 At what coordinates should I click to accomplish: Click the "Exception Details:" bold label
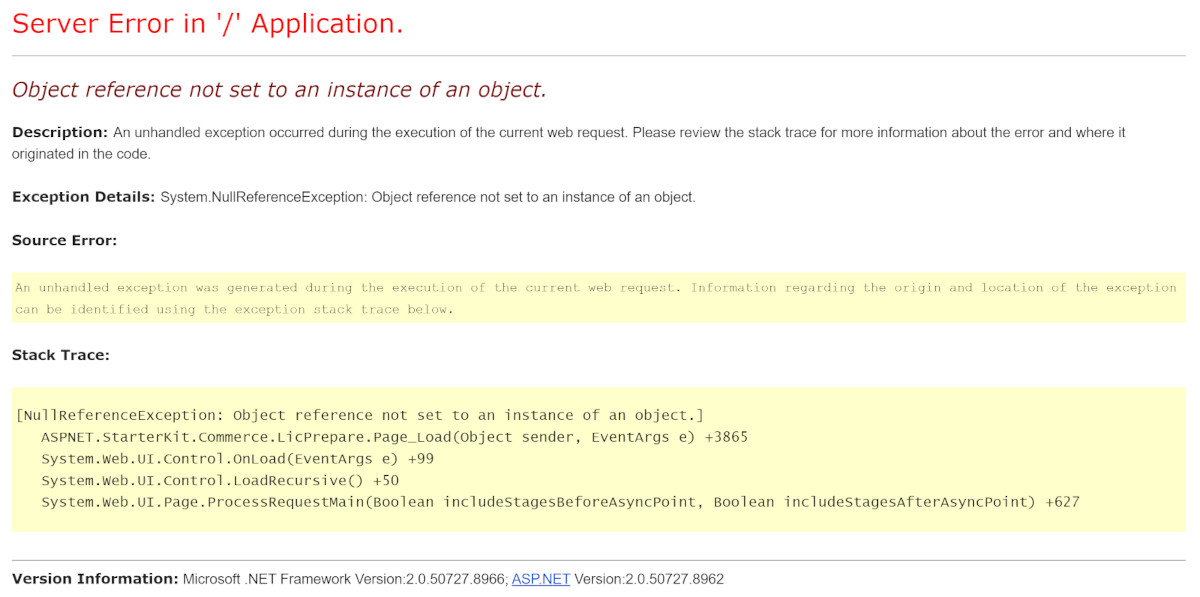click(x=83, y=197)
